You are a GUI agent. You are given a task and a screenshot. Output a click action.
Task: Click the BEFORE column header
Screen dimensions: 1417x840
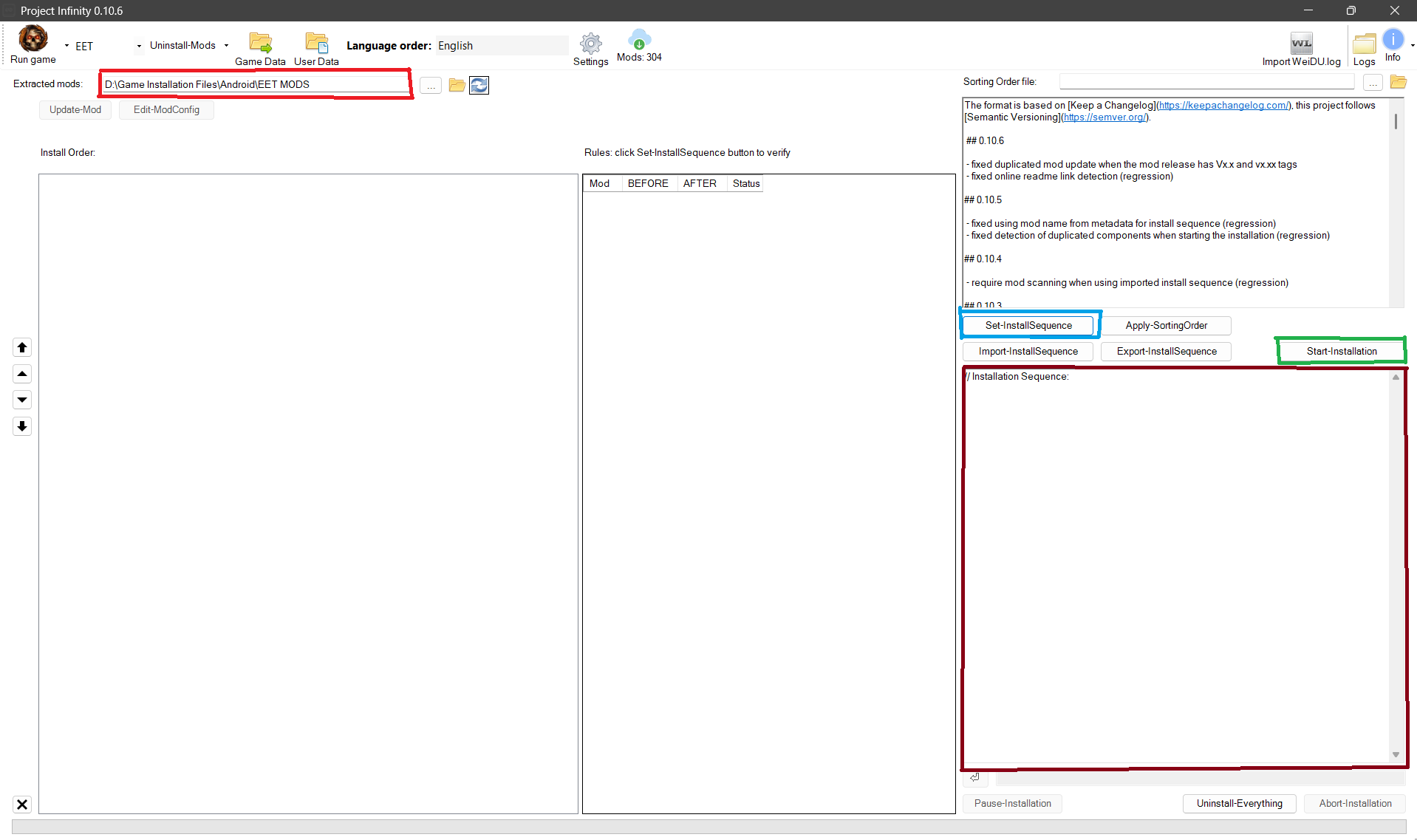[x=647, y=183]
